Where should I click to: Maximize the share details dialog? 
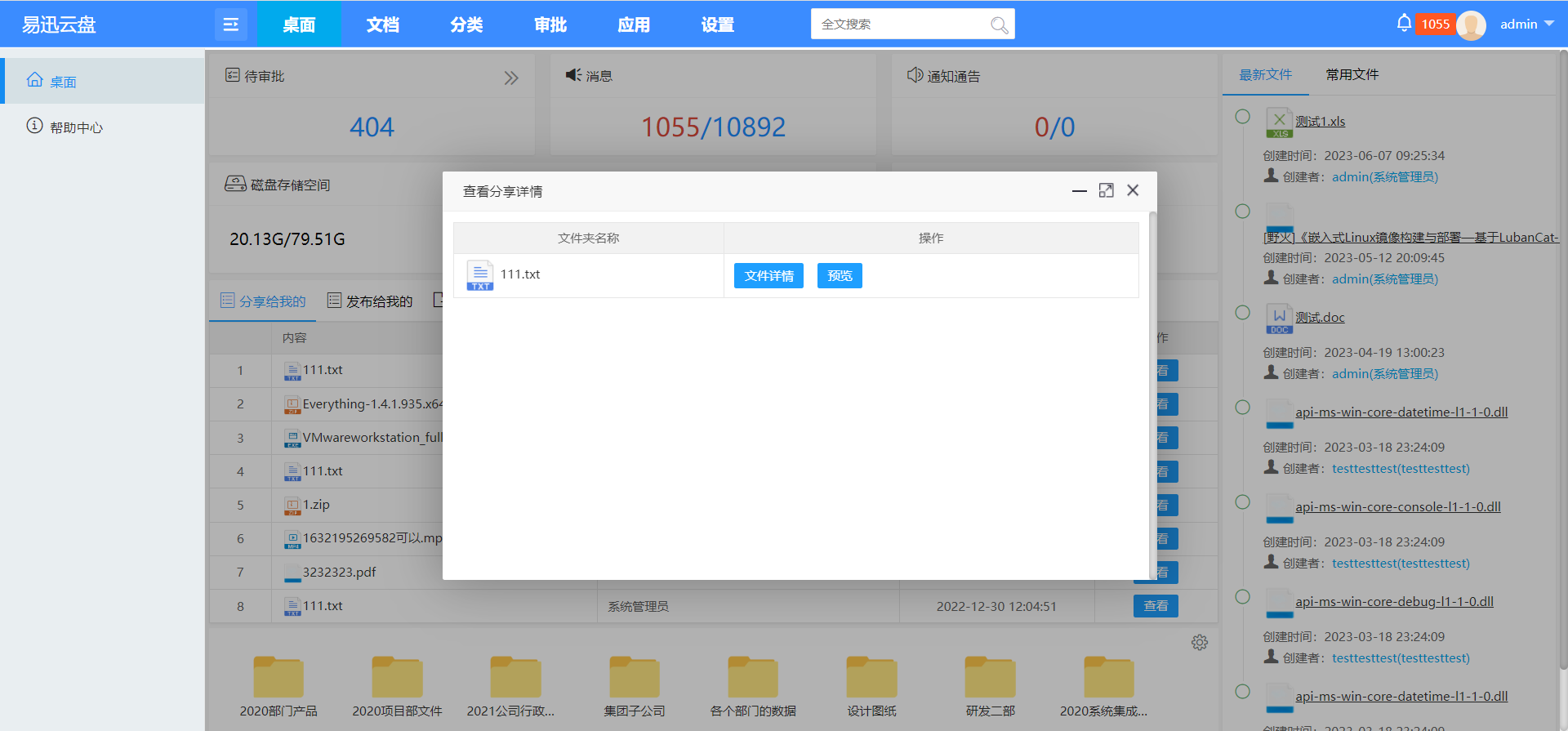1106,190
